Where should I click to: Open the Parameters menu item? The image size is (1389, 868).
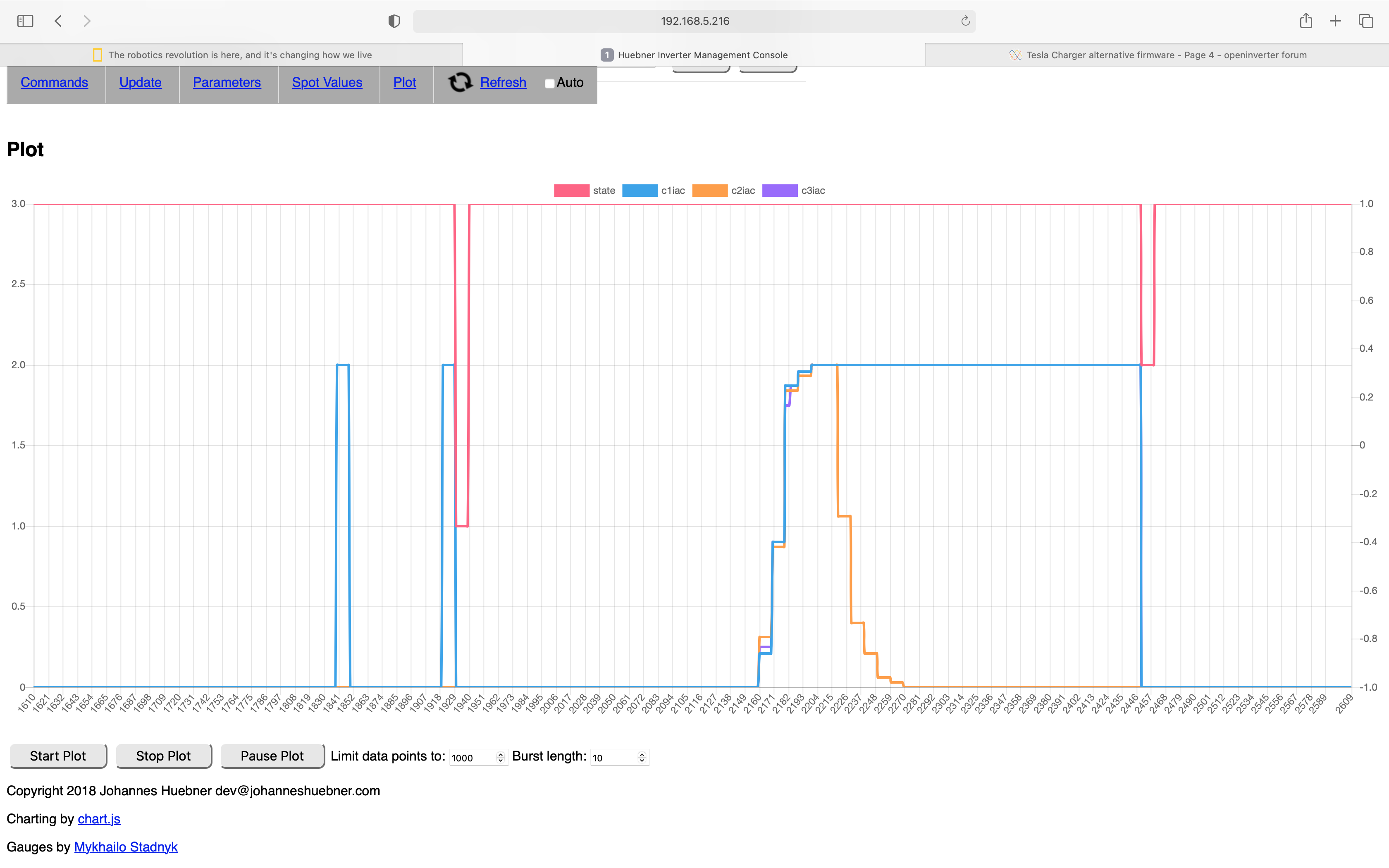tap(227, 83)
